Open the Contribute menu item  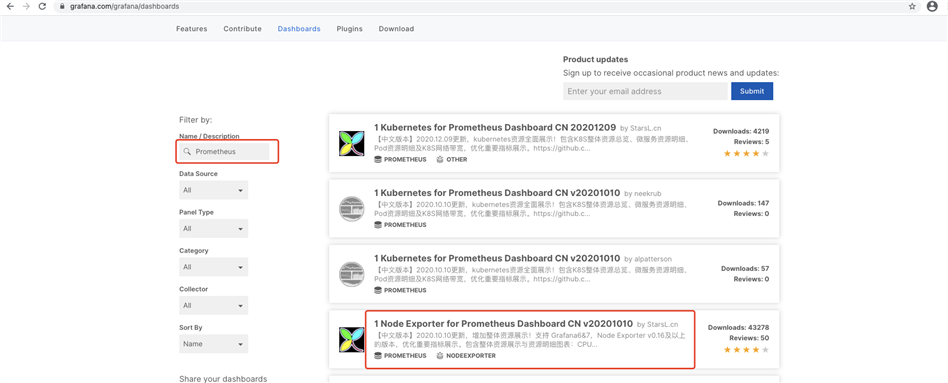242,29
